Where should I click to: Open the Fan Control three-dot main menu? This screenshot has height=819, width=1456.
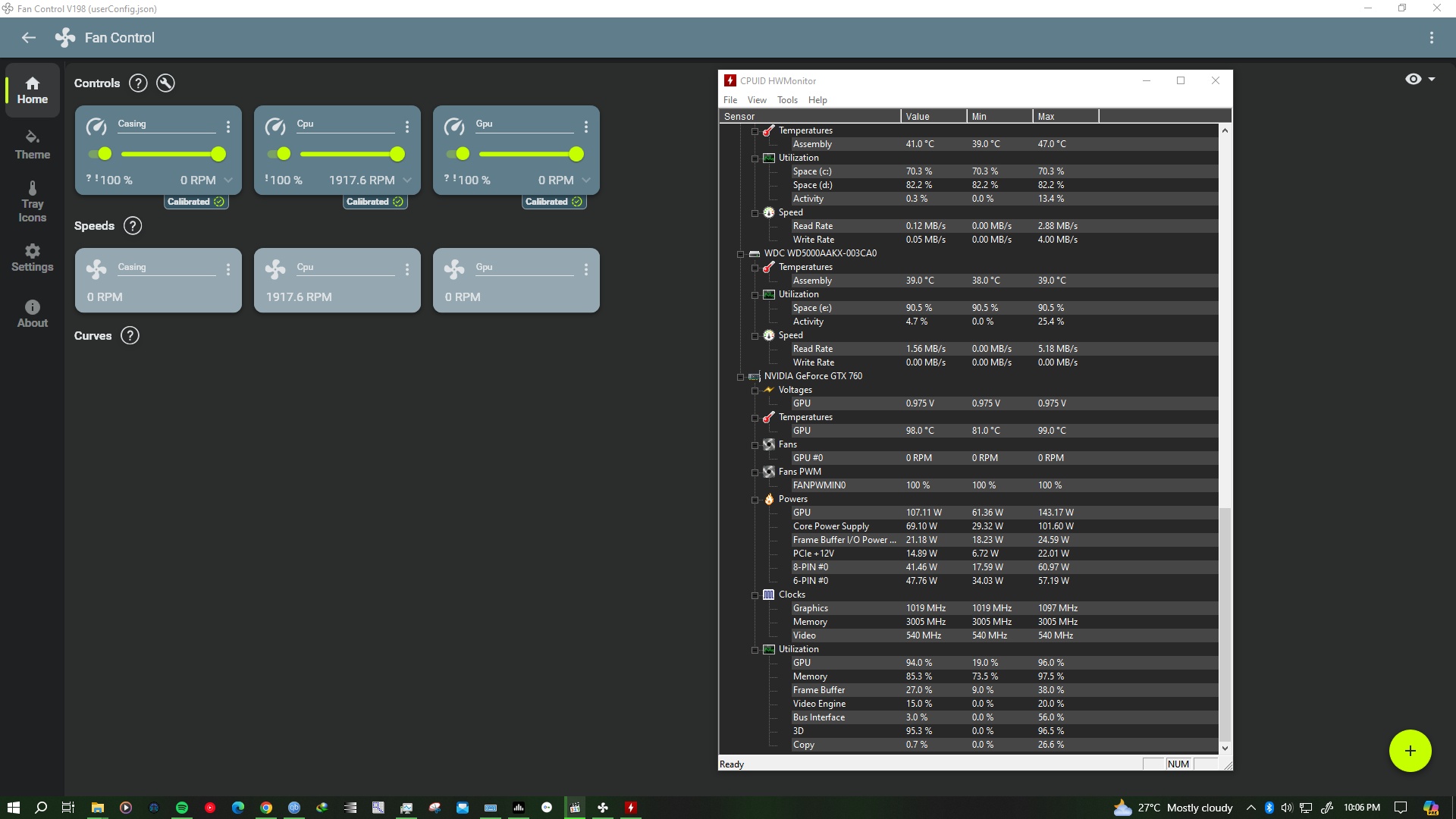click(1432, 38)
